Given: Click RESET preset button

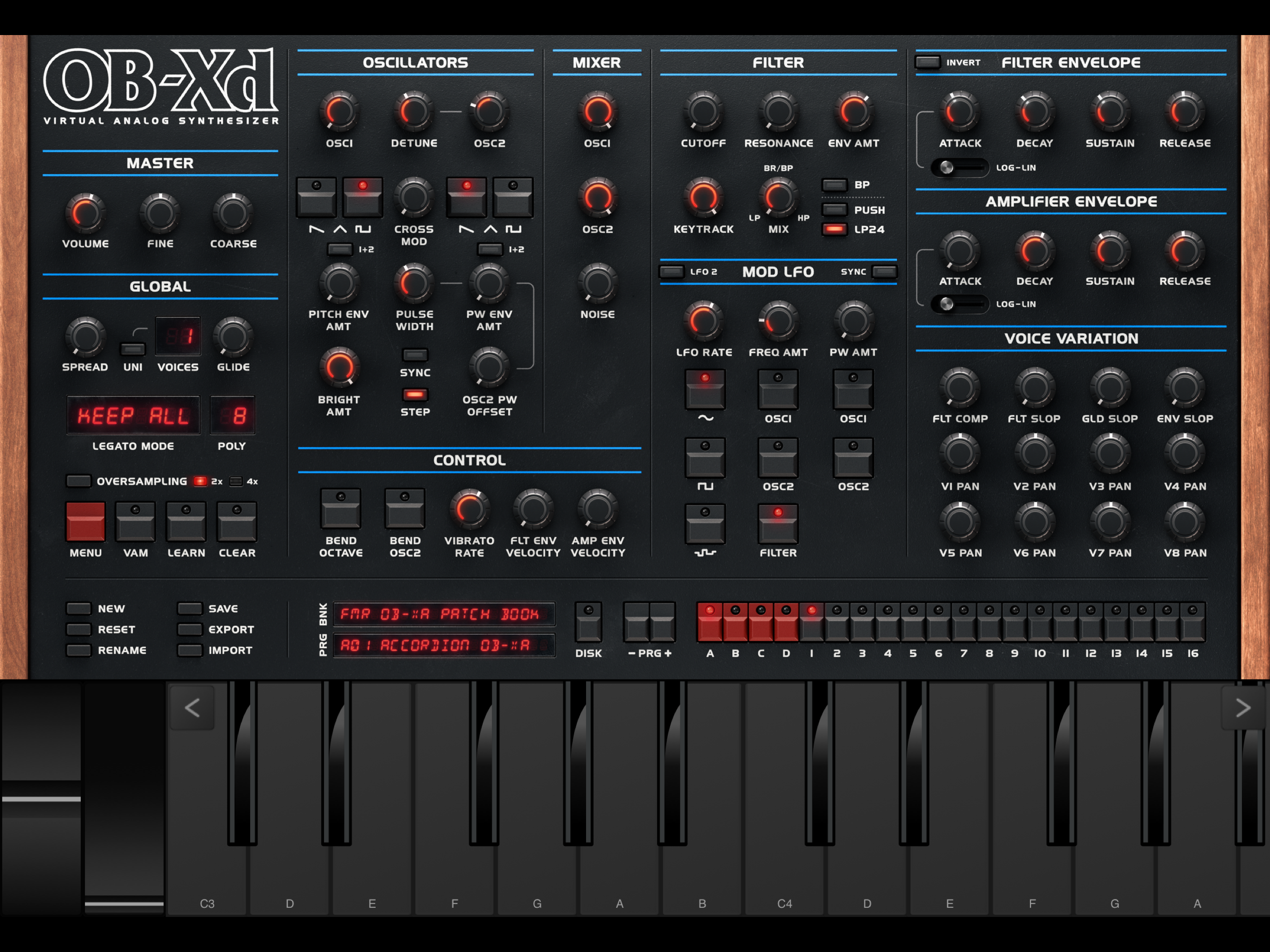Looking at the screenshot, I should tap(78, 629).
